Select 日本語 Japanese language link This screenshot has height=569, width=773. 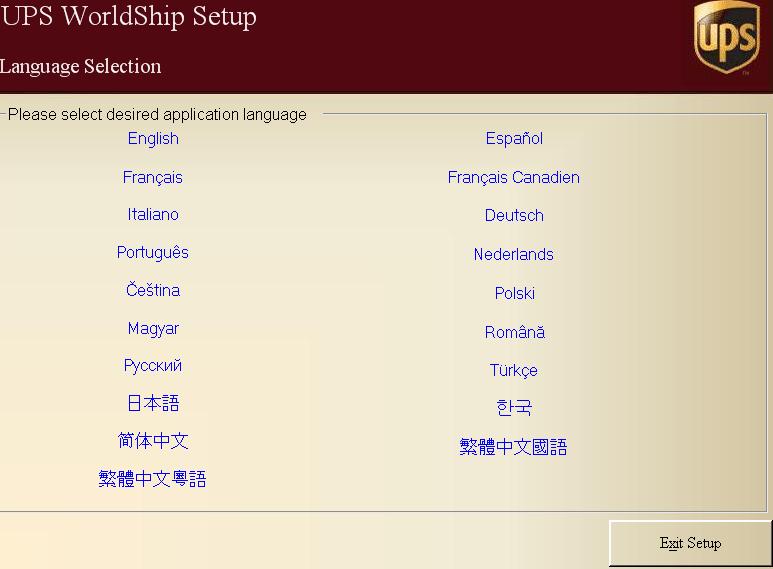pos(153,403)
